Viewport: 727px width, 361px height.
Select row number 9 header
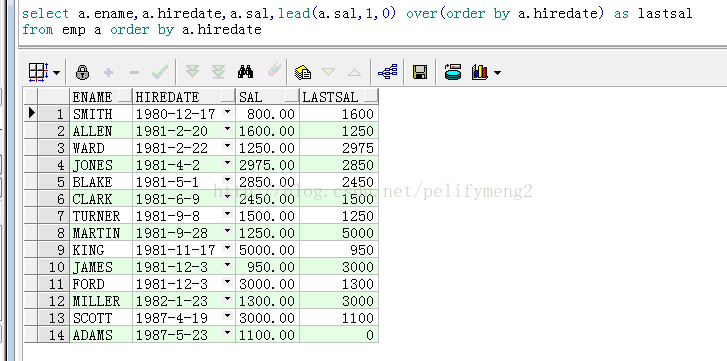coord(53,250)
